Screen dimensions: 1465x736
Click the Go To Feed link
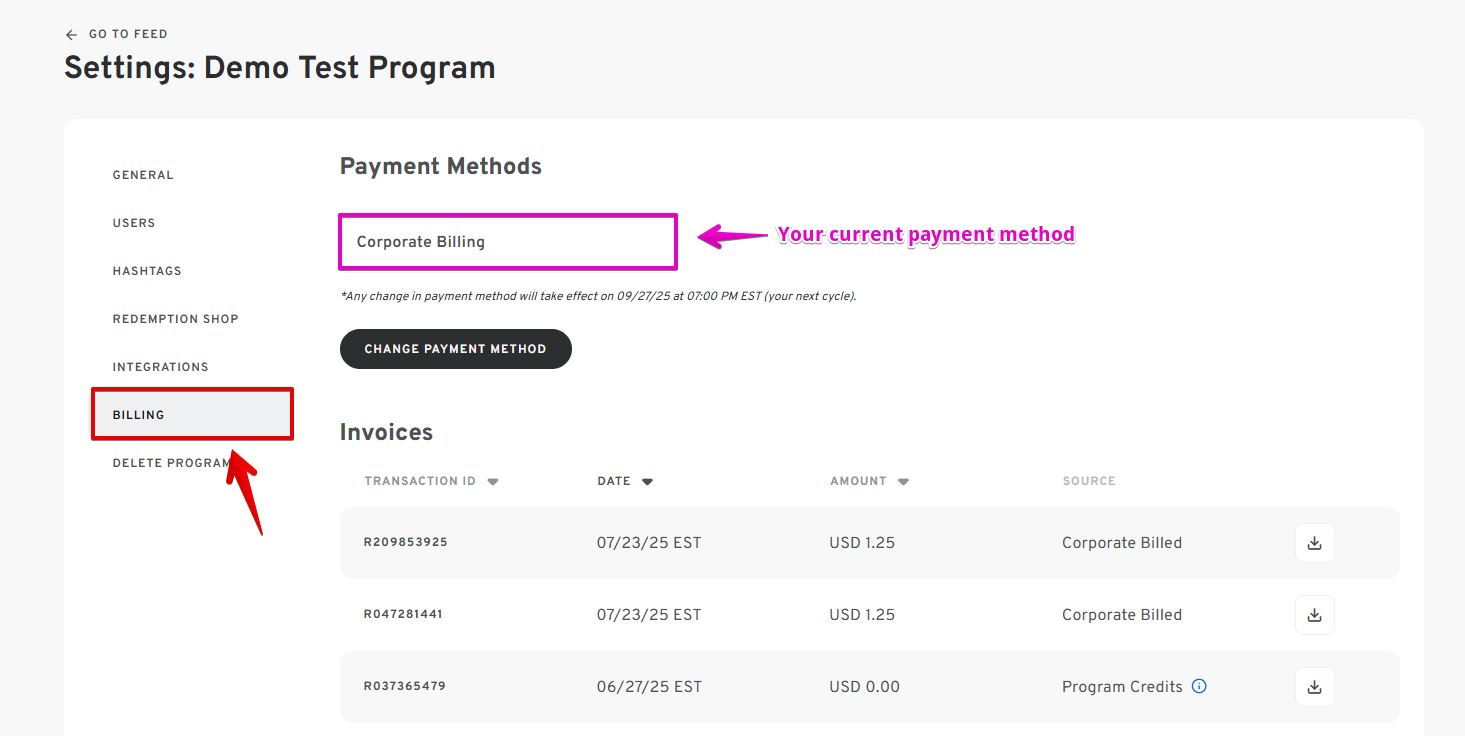coord(128,35)
